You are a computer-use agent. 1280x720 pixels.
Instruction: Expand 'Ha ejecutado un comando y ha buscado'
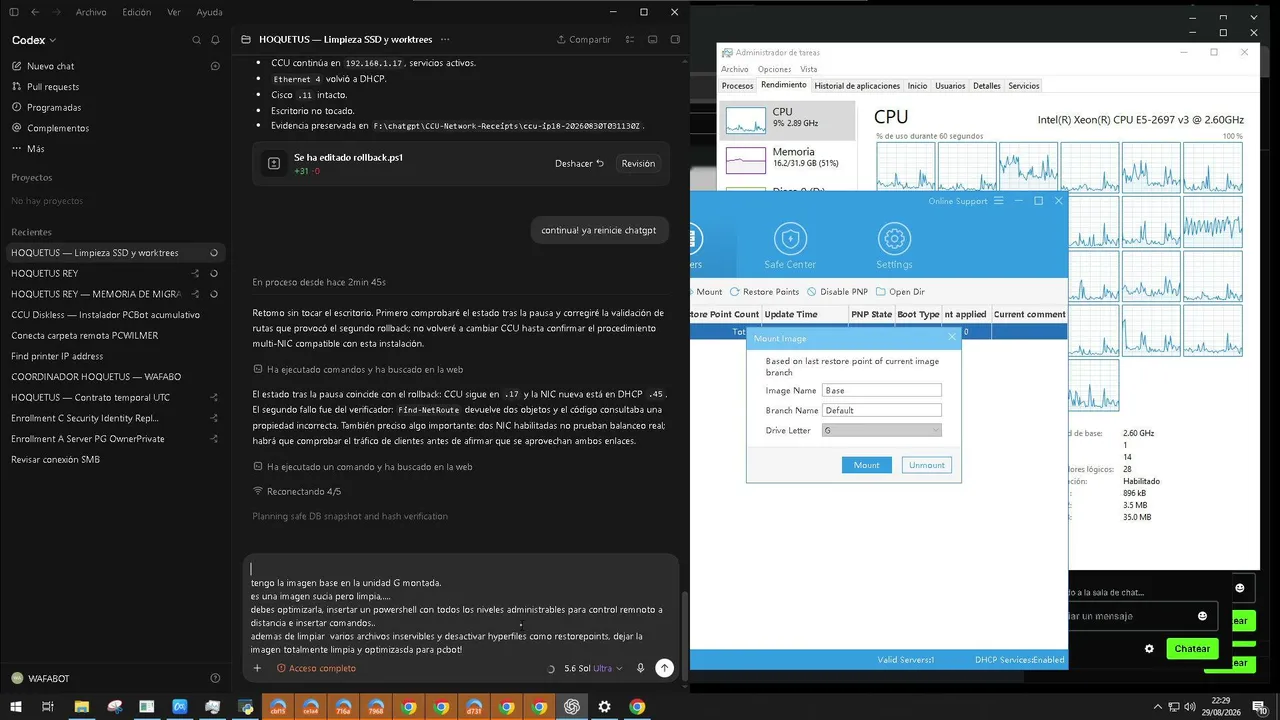point(362,466)
